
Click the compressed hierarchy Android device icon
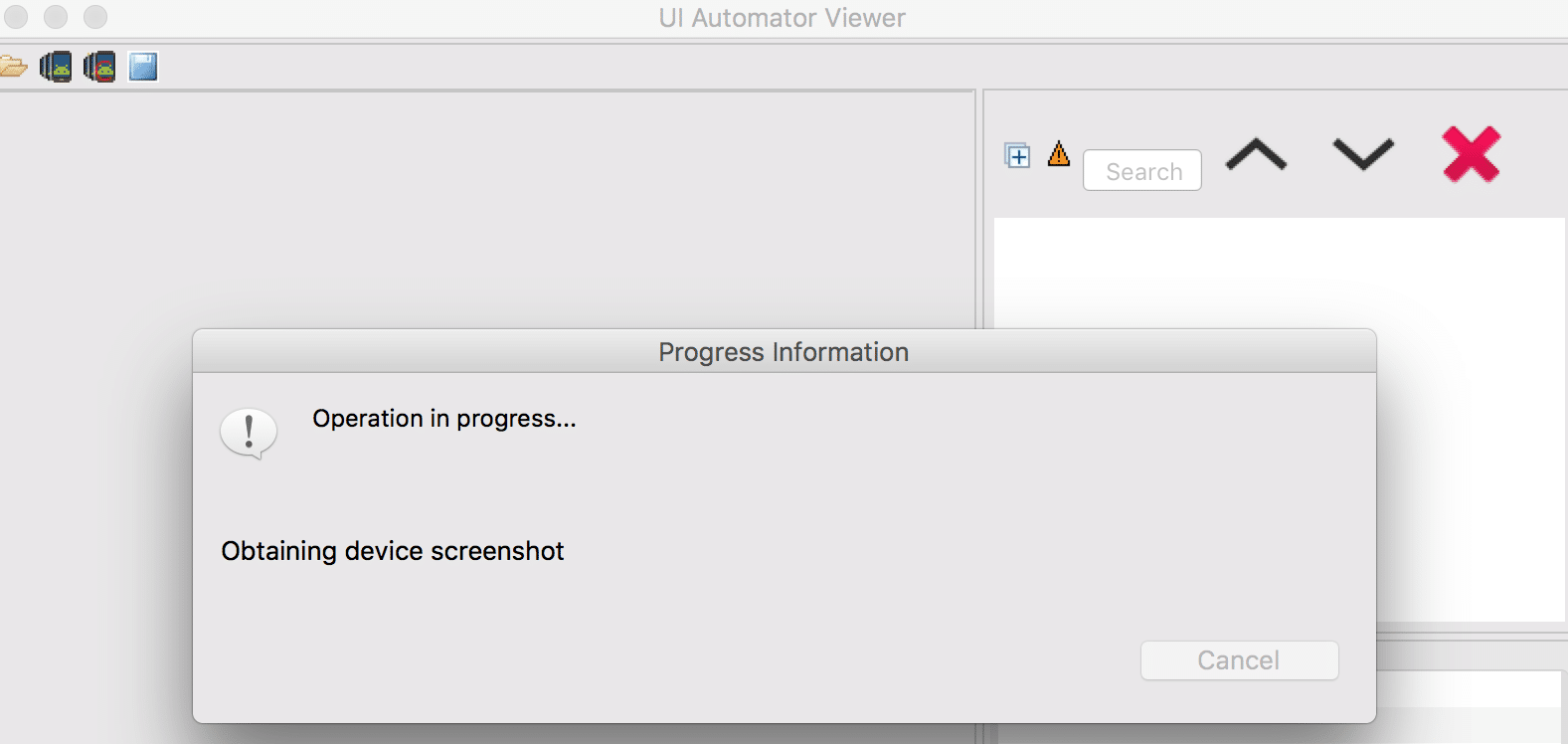click(99, 67)
